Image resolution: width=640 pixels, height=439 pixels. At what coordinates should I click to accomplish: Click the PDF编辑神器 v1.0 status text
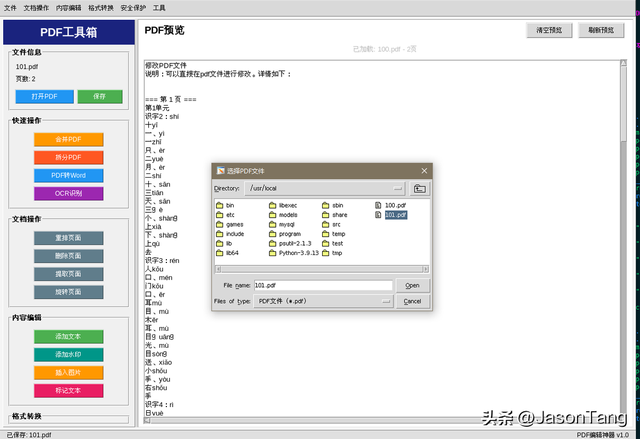coord(602,435)
